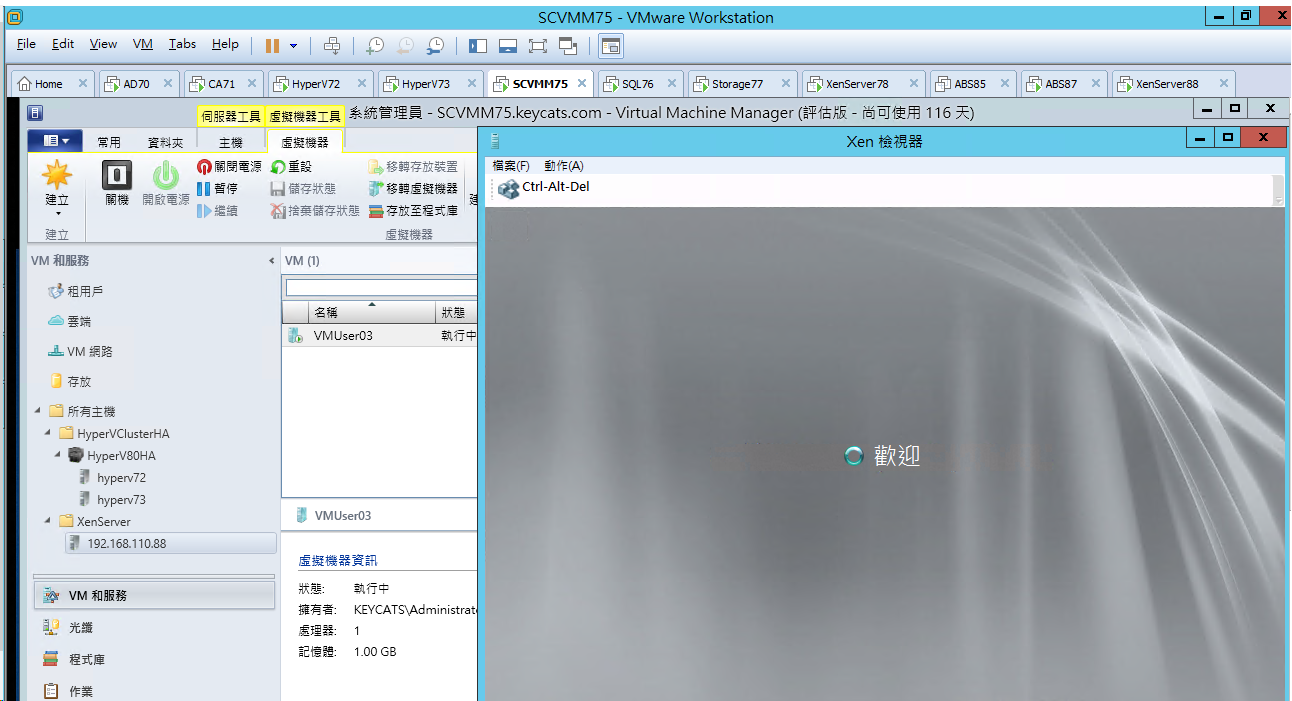Select 租用戶 in the navigation pane
The height and width of the screenshot is (701, 1292).
(x=77, y=291)
